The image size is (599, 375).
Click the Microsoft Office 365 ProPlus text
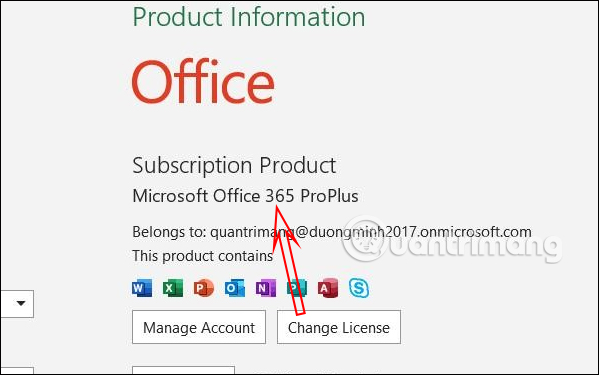point(245,196)
